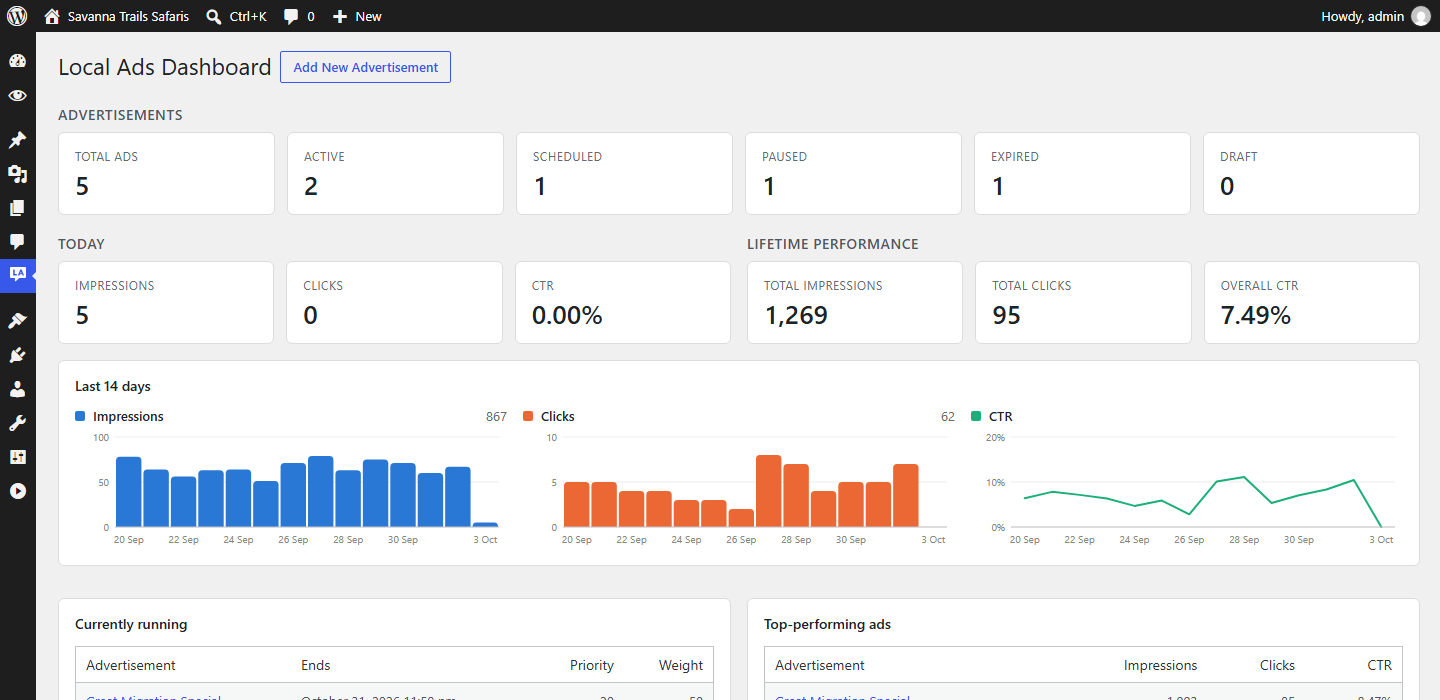1440x700 pixels.
Task: Open Users from the person sidebar icon
Action: coord(17,389)
